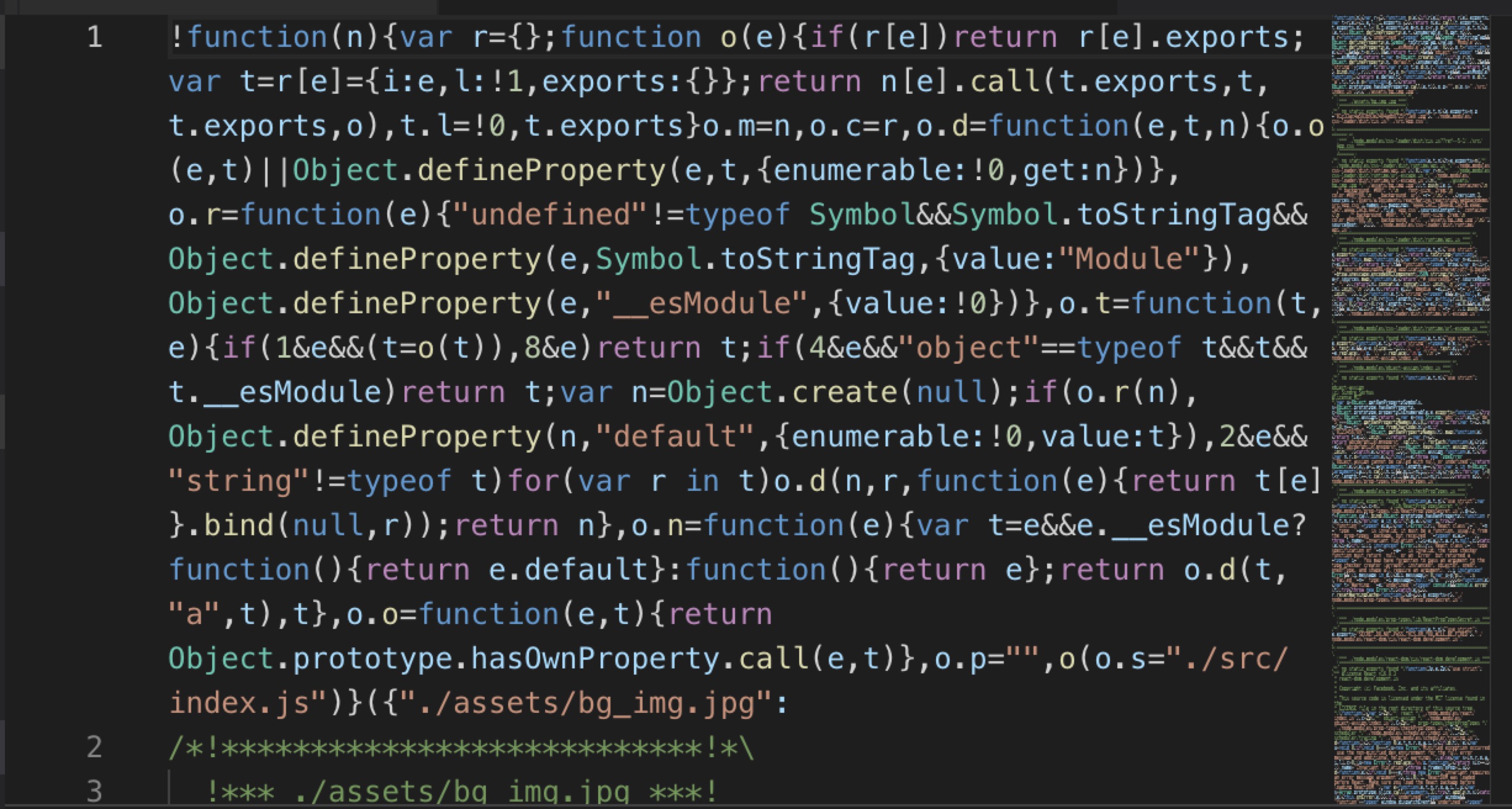Click the asterisk comment on line 2
This screenshot has height=809, width=1512.
point(461,749)
